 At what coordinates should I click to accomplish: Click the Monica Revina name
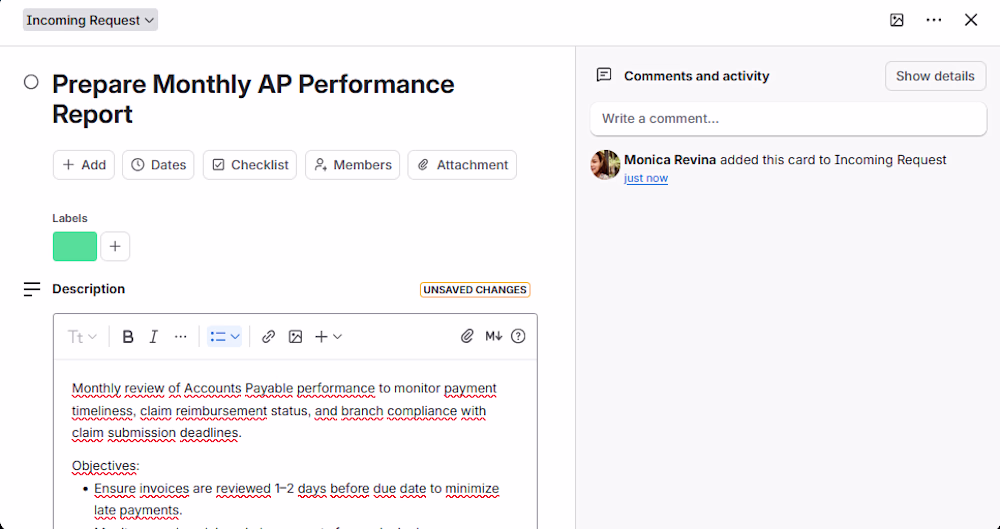pos(670,160)
